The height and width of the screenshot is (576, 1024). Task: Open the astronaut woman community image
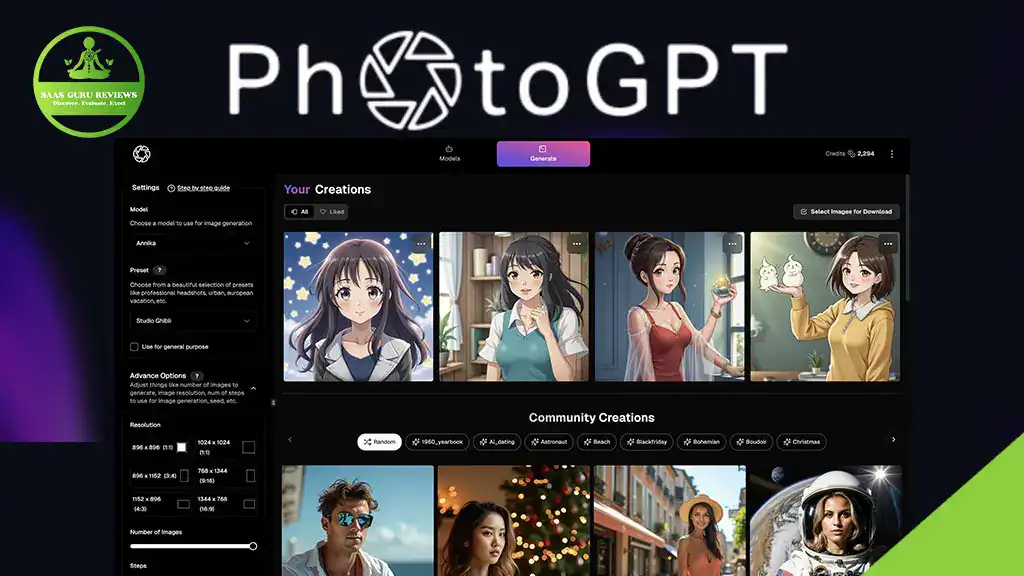point(825,520)
